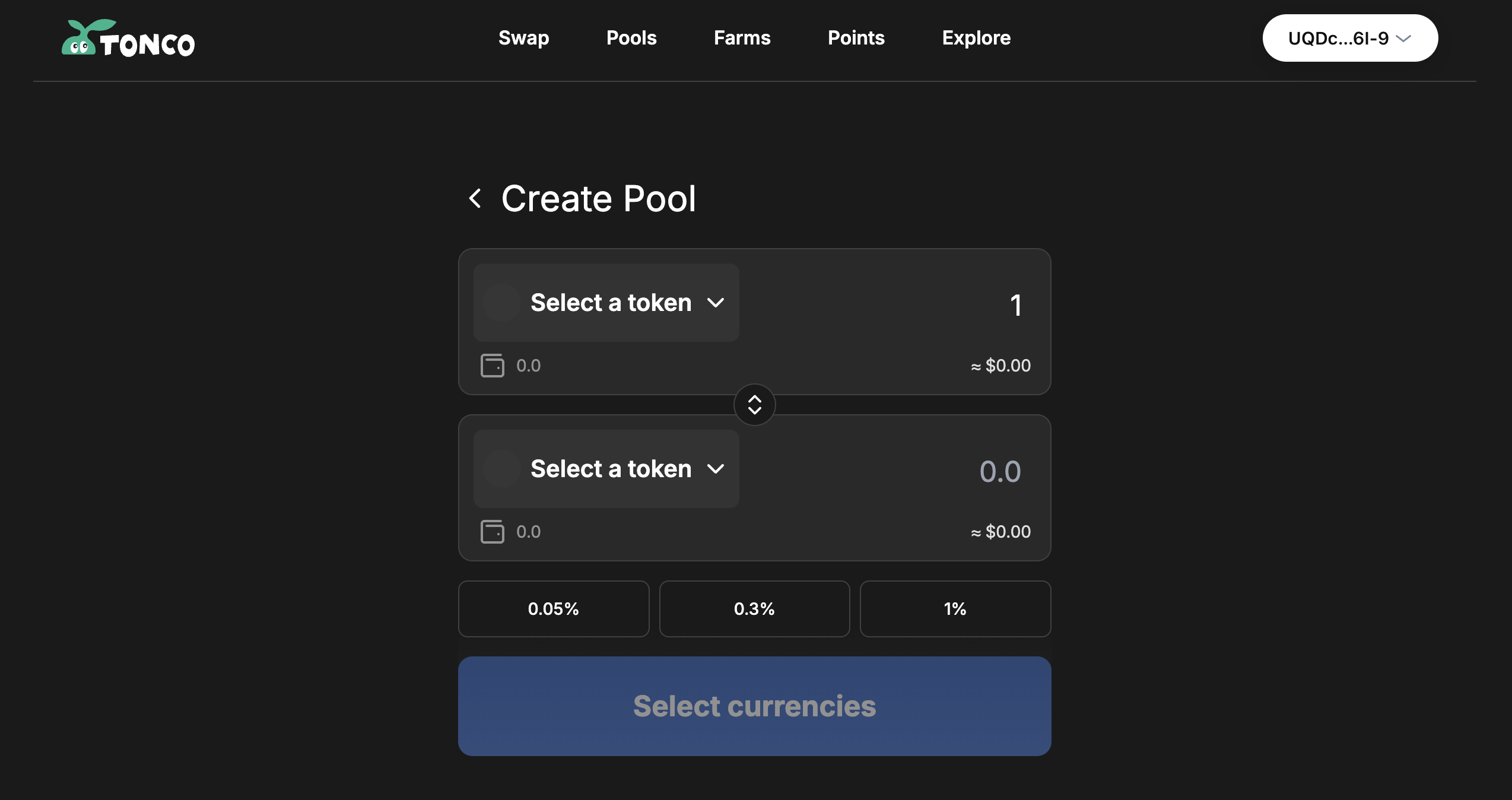Select the 0.05% fee tier

pos(553,609)
